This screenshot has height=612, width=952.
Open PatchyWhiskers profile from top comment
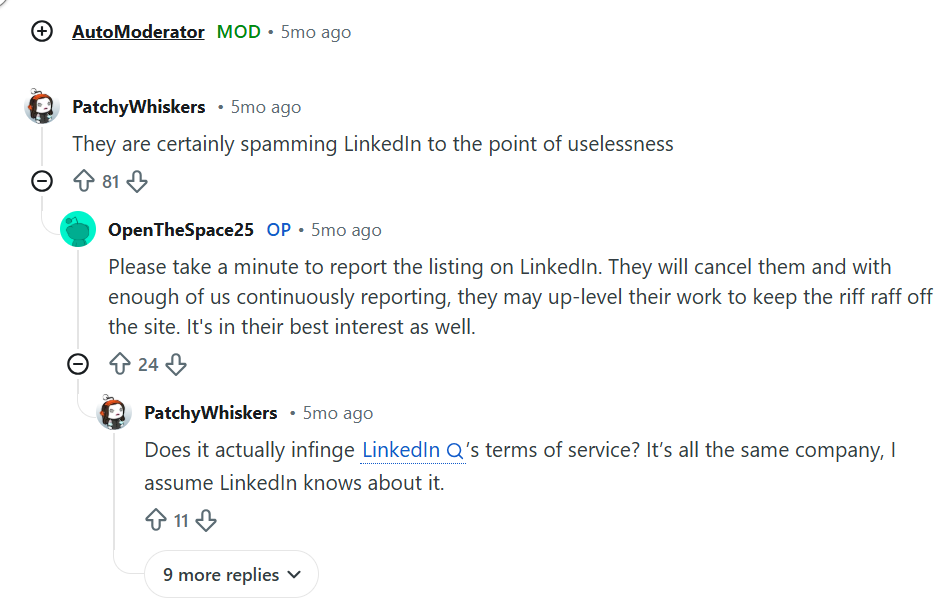pyautogui.click(x=139, y=107)
